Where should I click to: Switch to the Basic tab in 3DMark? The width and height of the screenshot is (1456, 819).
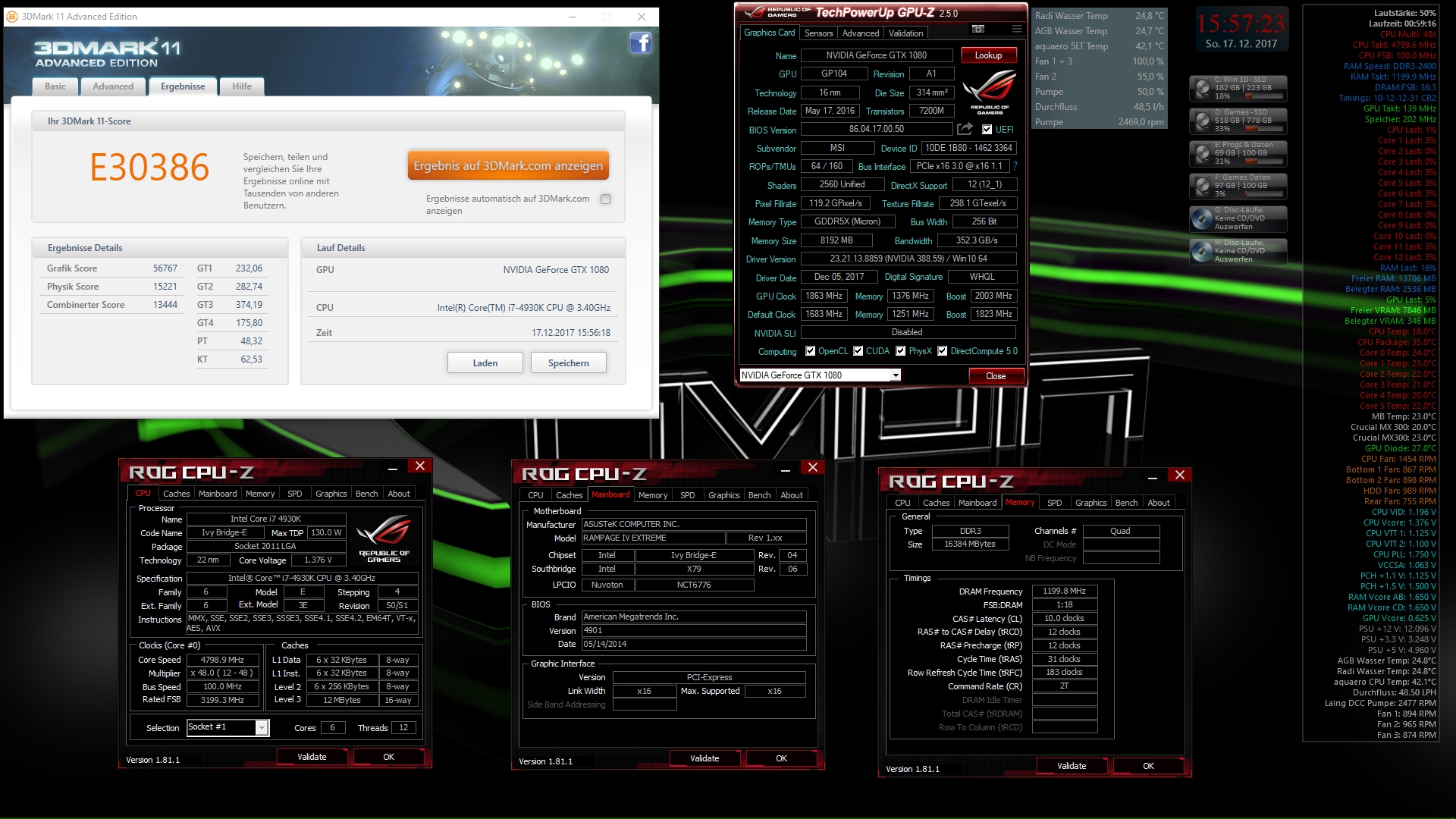point(55,86)
